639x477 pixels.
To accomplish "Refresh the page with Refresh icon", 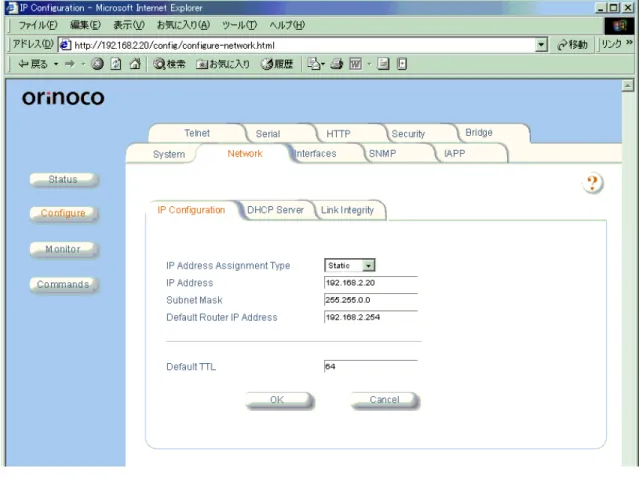I will (x=116, y=64).
